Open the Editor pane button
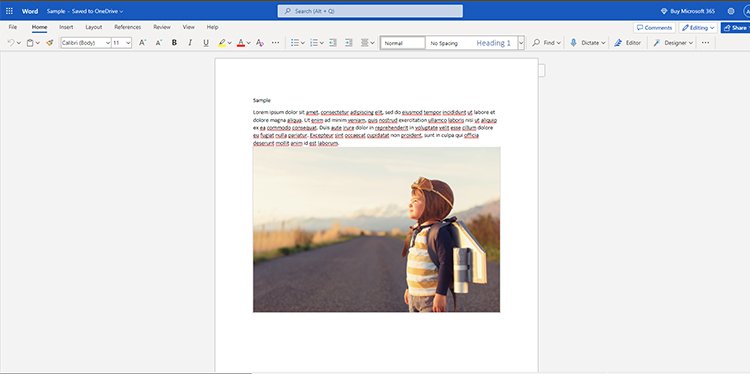Image resolution: width=750 pixels, height=375 pixels. 628,43
